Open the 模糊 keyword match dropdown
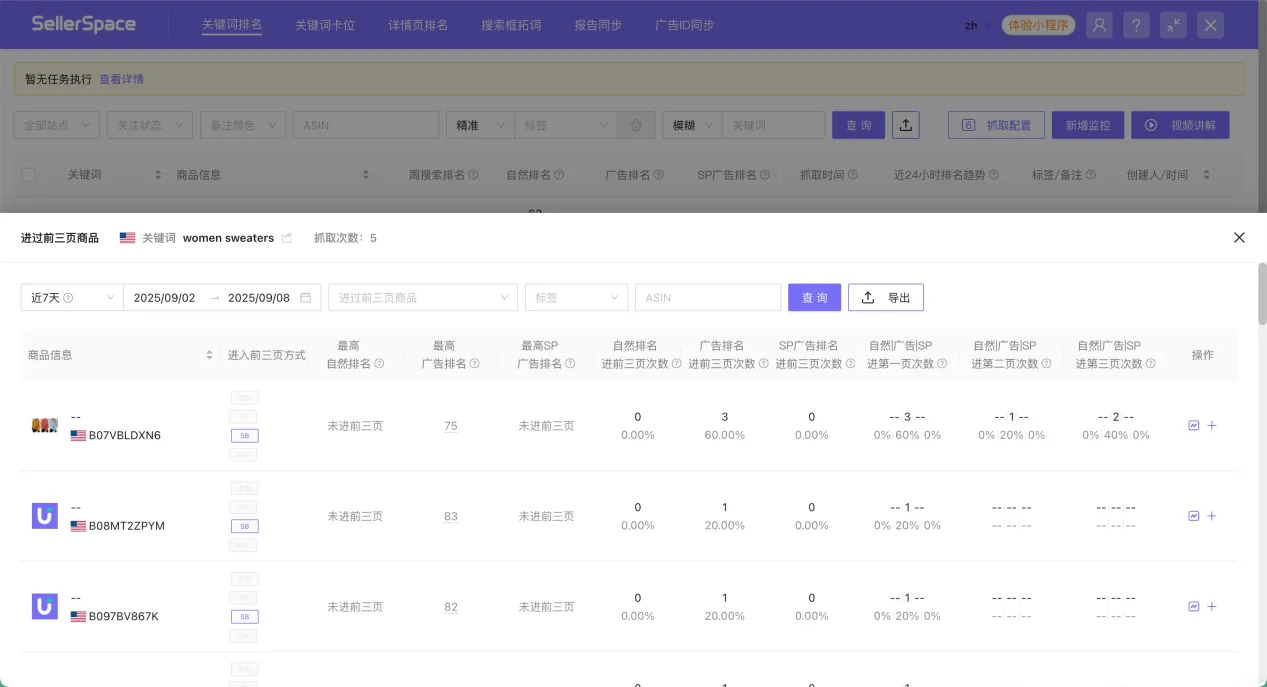 pos(692,125)
